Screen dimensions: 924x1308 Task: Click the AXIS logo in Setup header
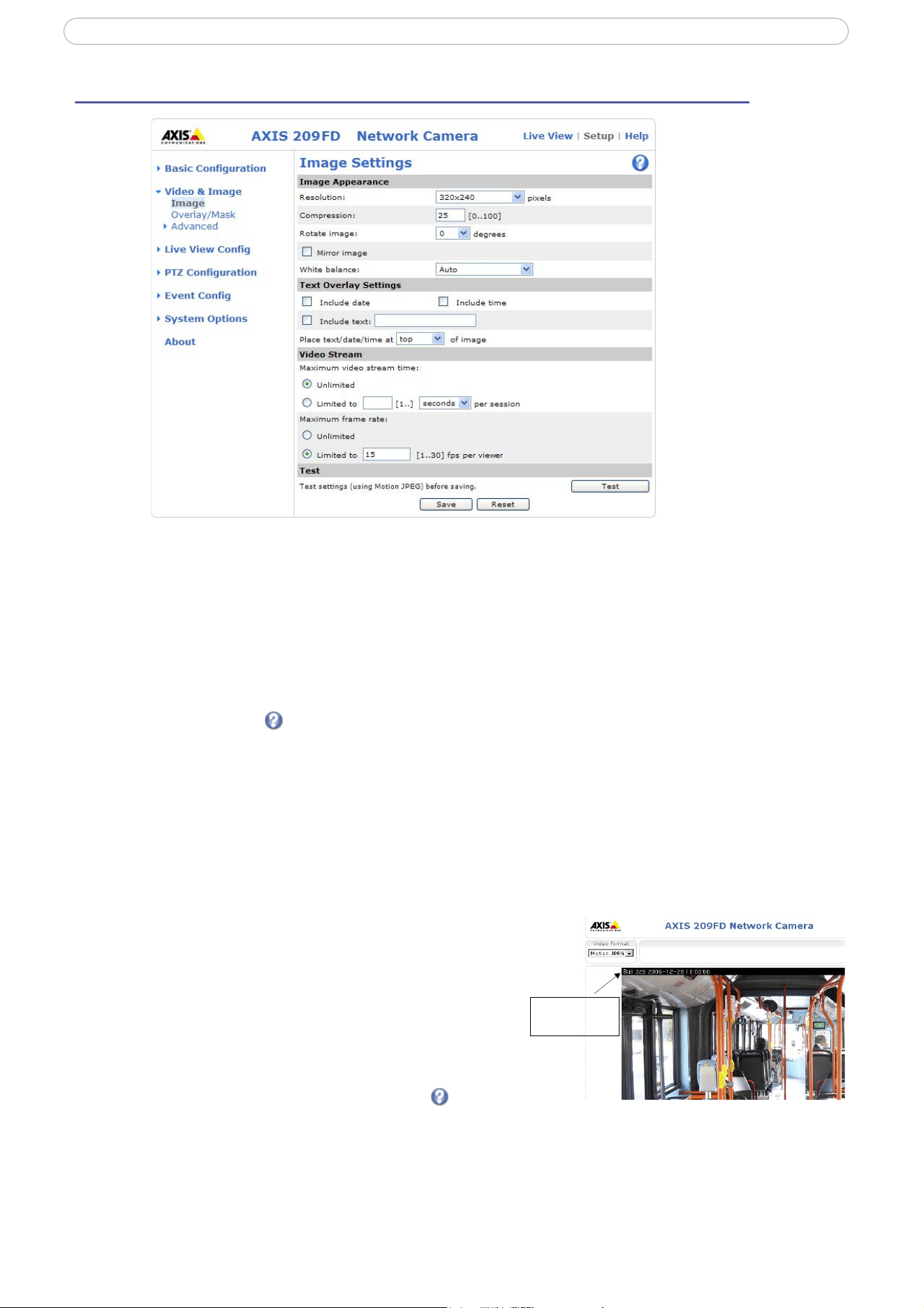[183, 136]
